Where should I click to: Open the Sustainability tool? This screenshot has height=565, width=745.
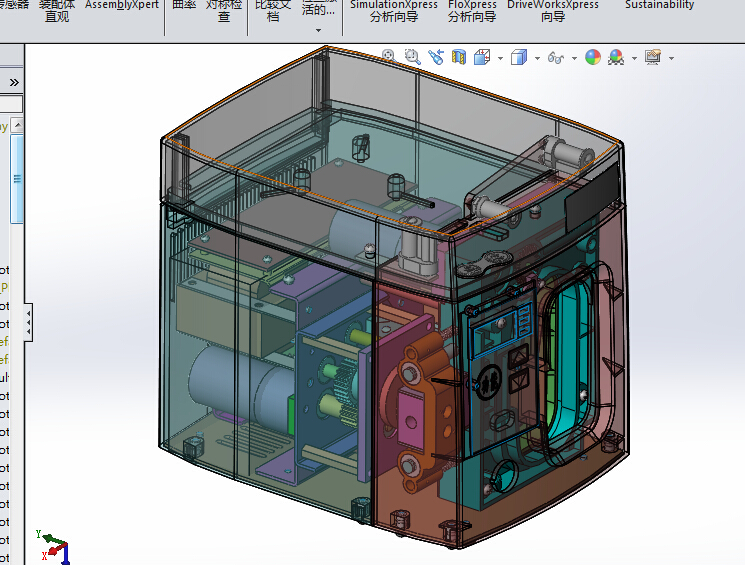pos(659,5)
